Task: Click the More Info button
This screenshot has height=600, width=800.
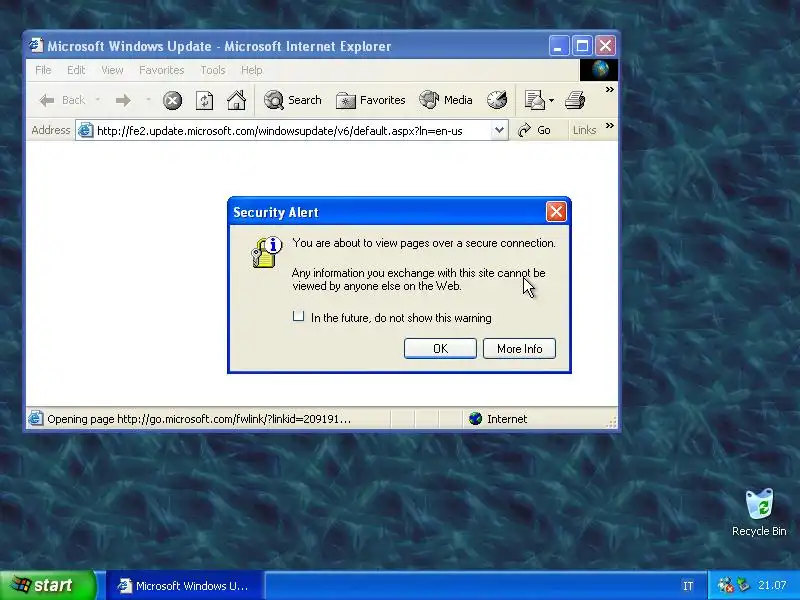Action: pyautogui.click(x=519, y=348)
